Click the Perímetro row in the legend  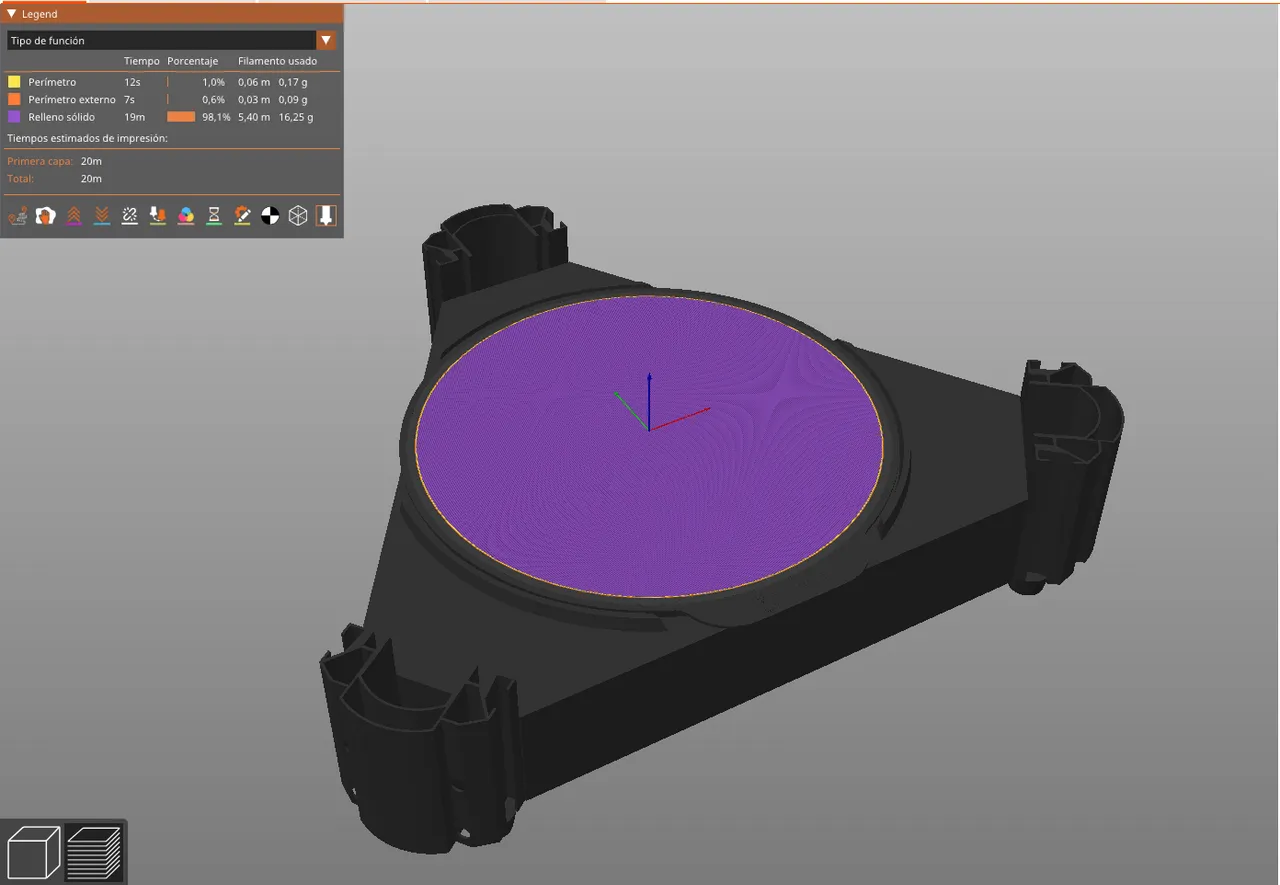pos(50,81)
